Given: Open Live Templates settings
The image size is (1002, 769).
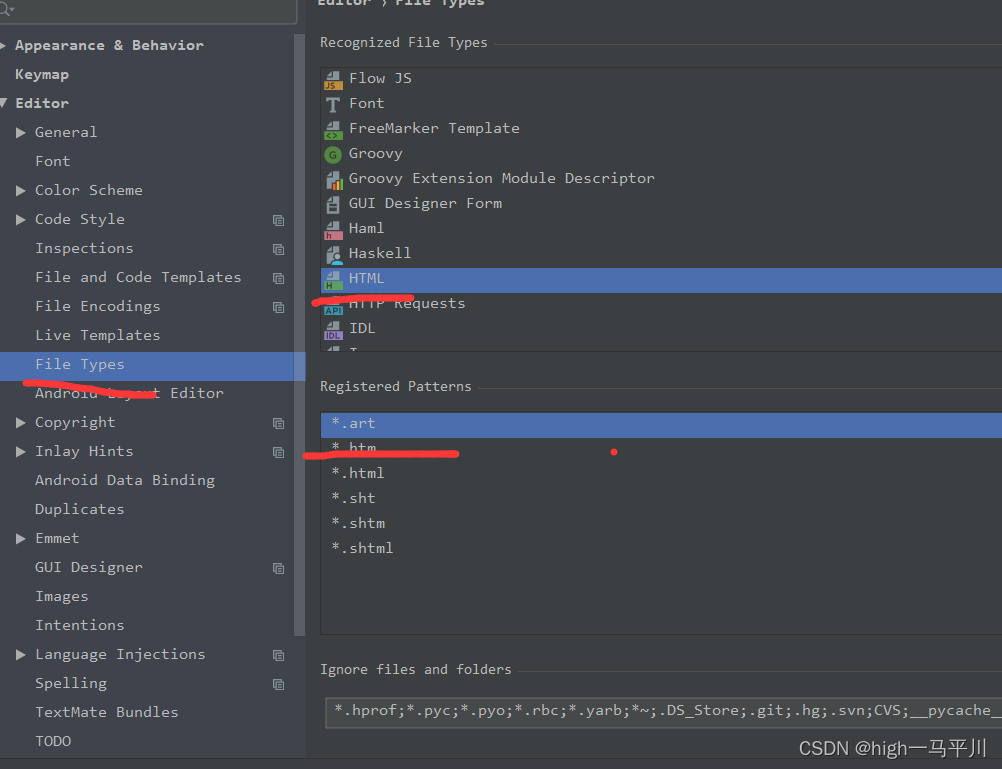Looking at the screenshot, I should tap(98, 335).
